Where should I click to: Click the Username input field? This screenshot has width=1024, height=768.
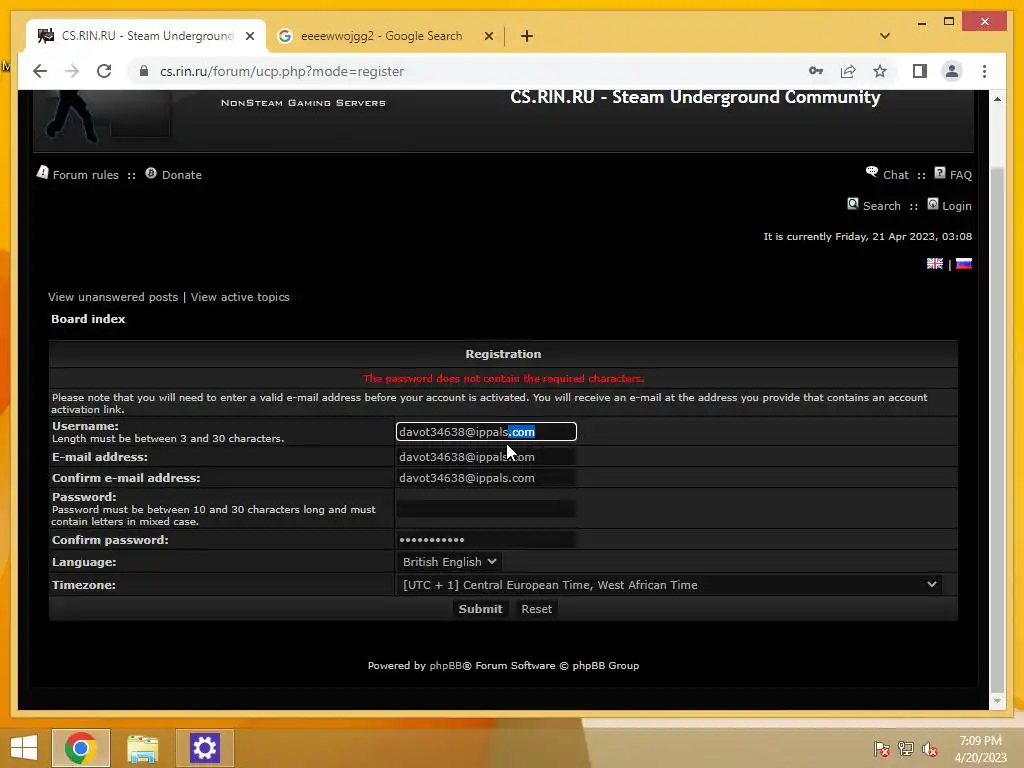tap(486, 432)
